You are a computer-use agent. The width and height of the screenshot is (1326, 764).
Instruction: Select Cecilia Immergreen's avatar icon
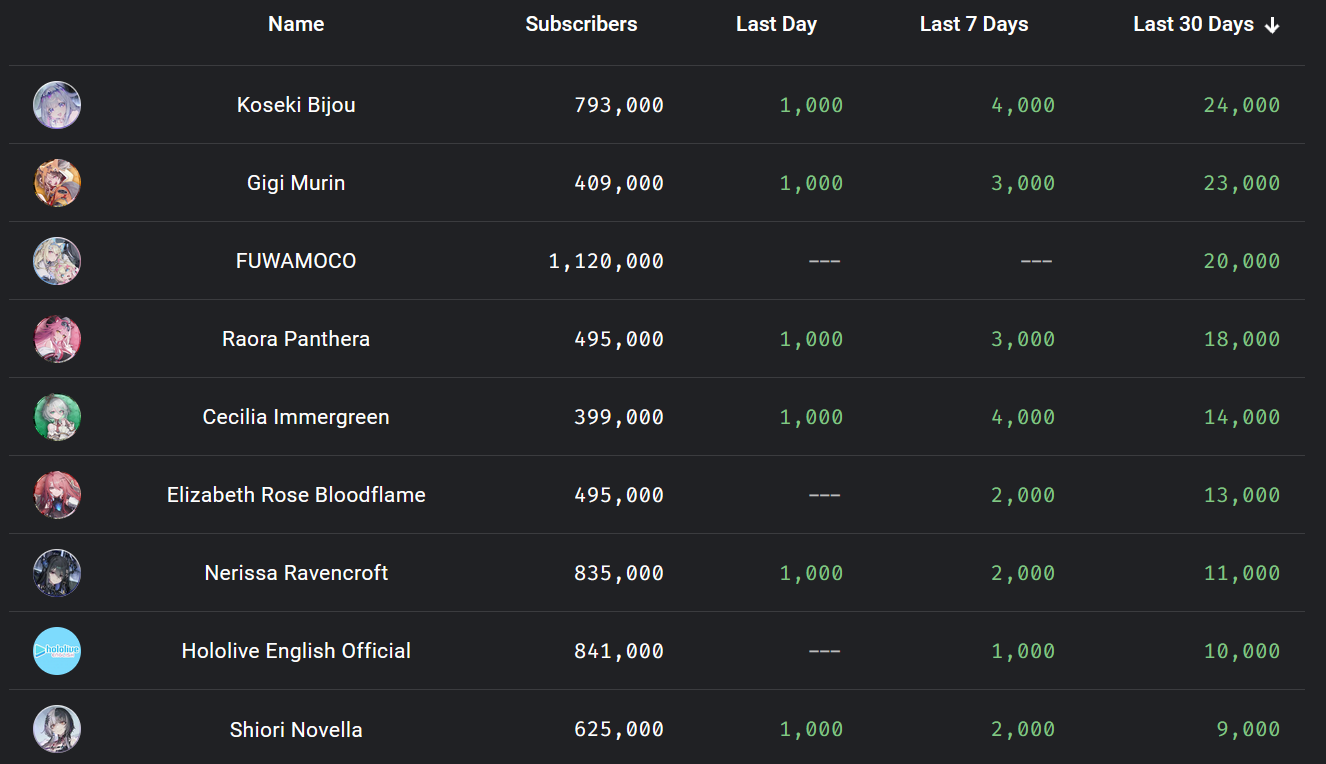57,417
